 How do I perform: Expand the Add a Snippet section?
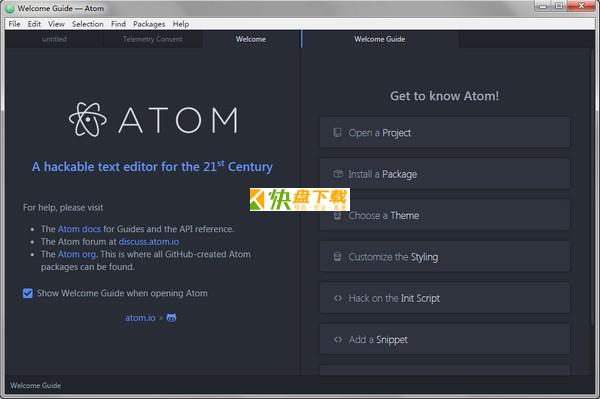coord(445,339)
